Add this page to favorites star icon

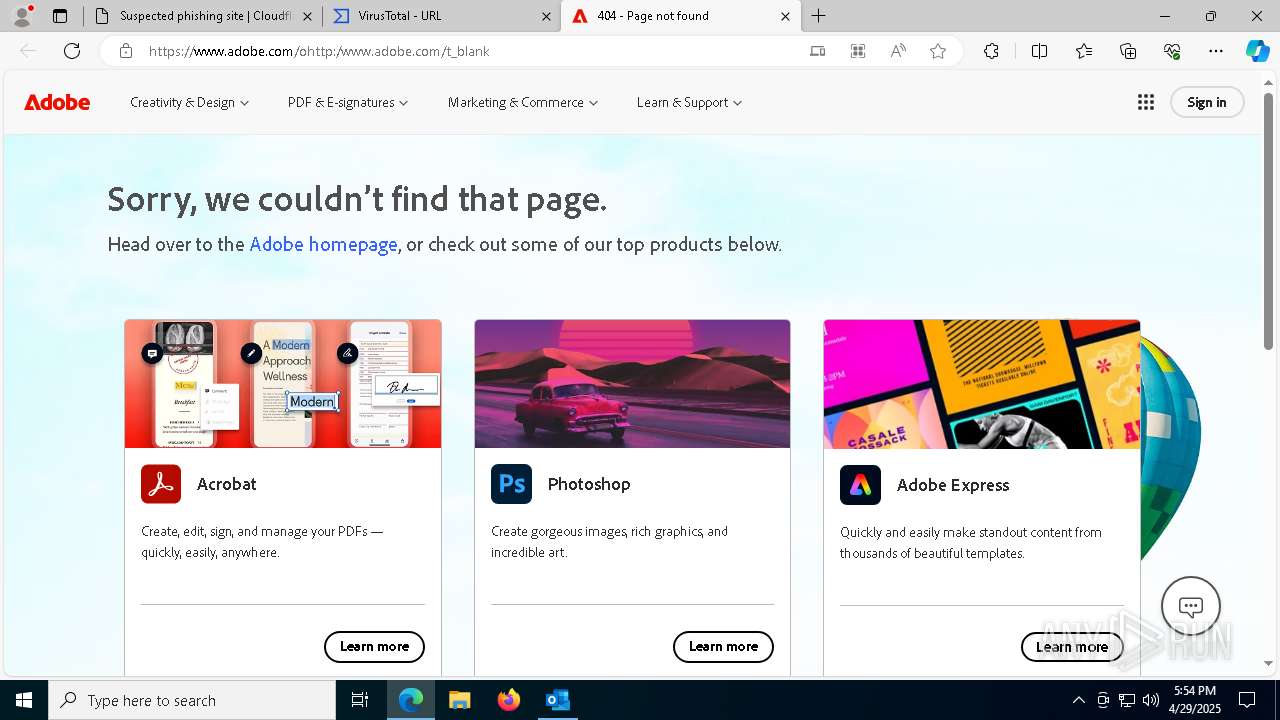(x=938, y=51)
